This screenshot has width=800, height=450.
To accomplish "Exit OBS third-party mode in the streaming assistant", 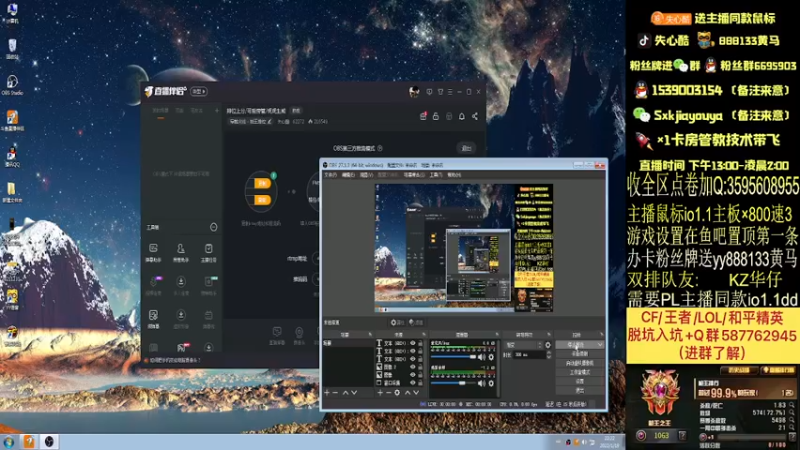I will (466, 148).
